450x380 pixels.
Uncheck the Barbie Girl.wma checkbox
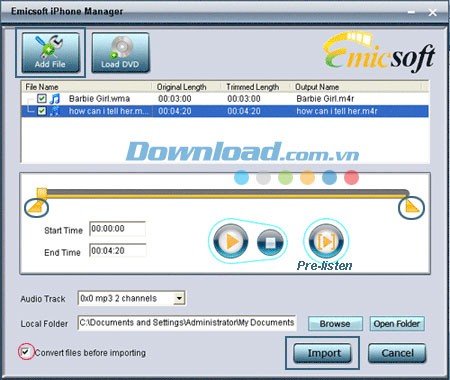point(42,98)
